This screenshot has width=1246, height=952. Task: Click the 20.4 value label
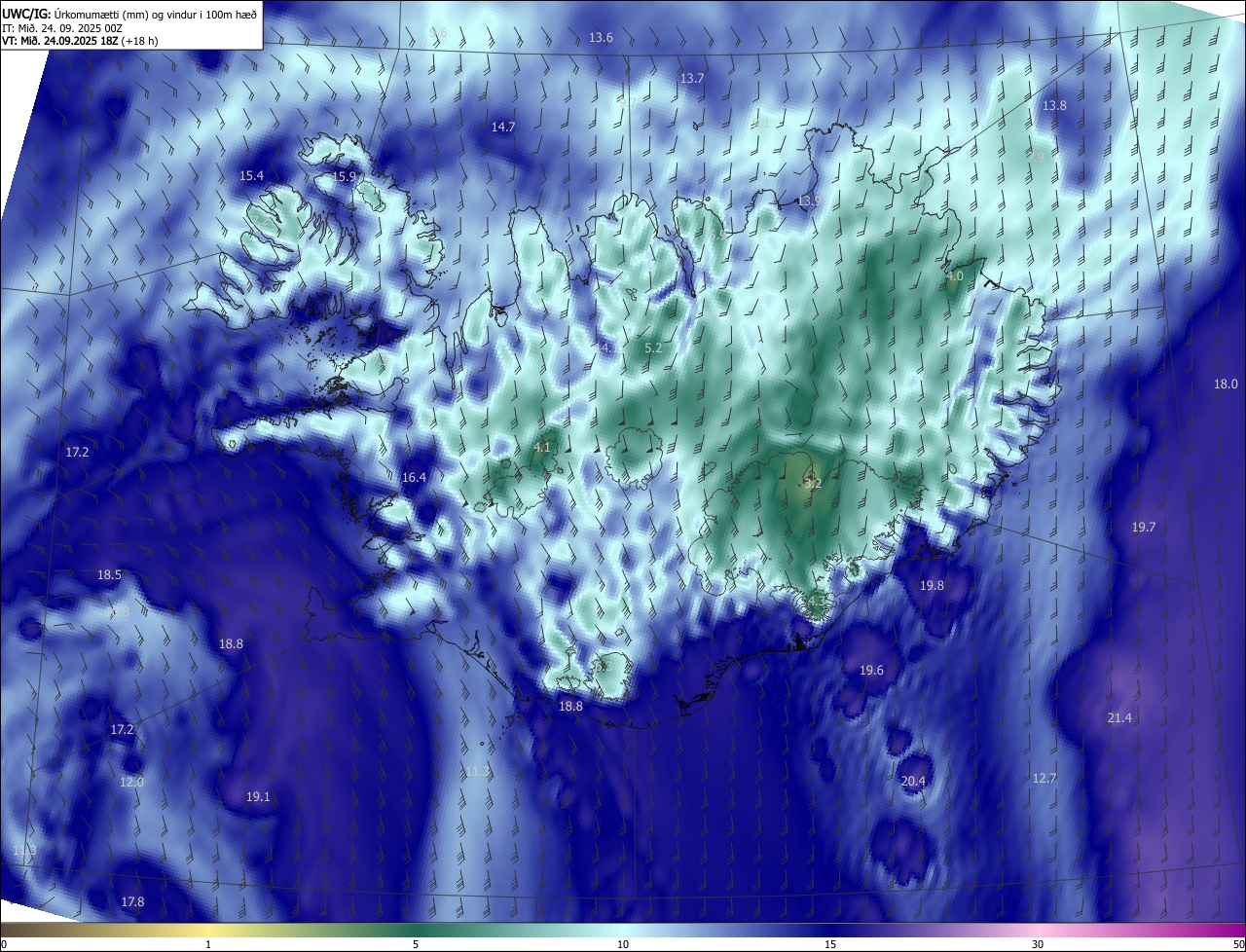[913, 781]
